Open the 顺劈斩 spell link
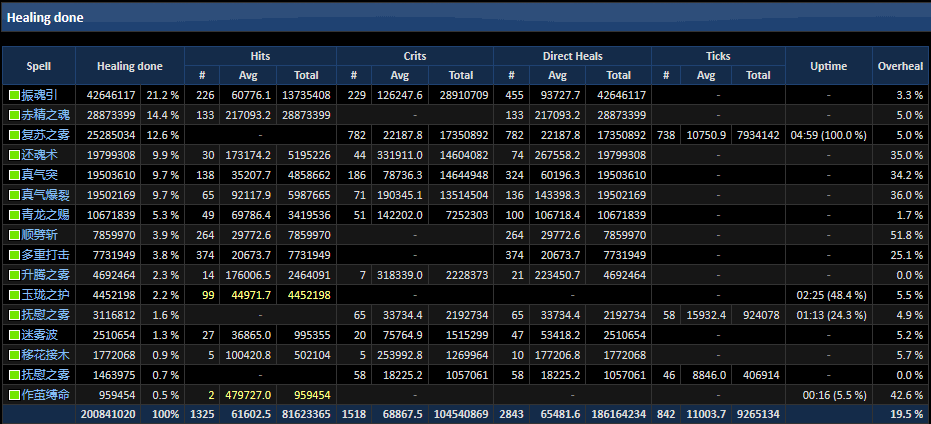The height and width of the screenshot is (424, 931). (40, 235)
